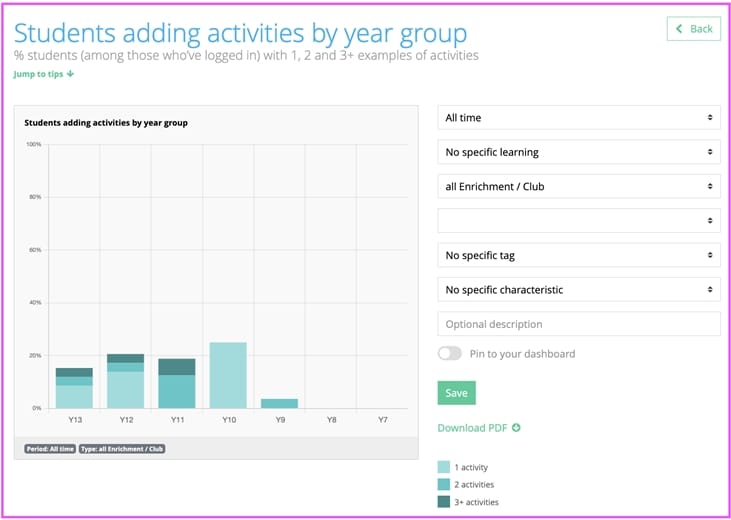Open the No specific learning dropdown
Image resolution: width=731 pixels, height=520 pixels.
pyautogui.click(x=579, y=152)
